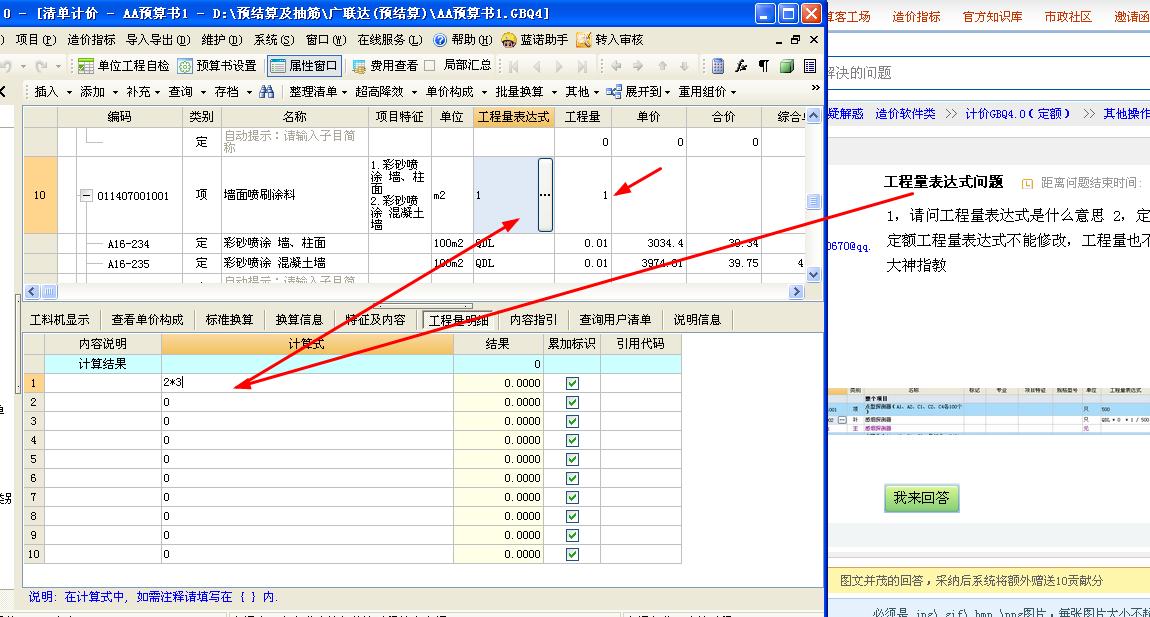Toggle 累加标识 checkbox in row 1
The height and width of the screenshot is (617, 1150).
coord(572,383)
